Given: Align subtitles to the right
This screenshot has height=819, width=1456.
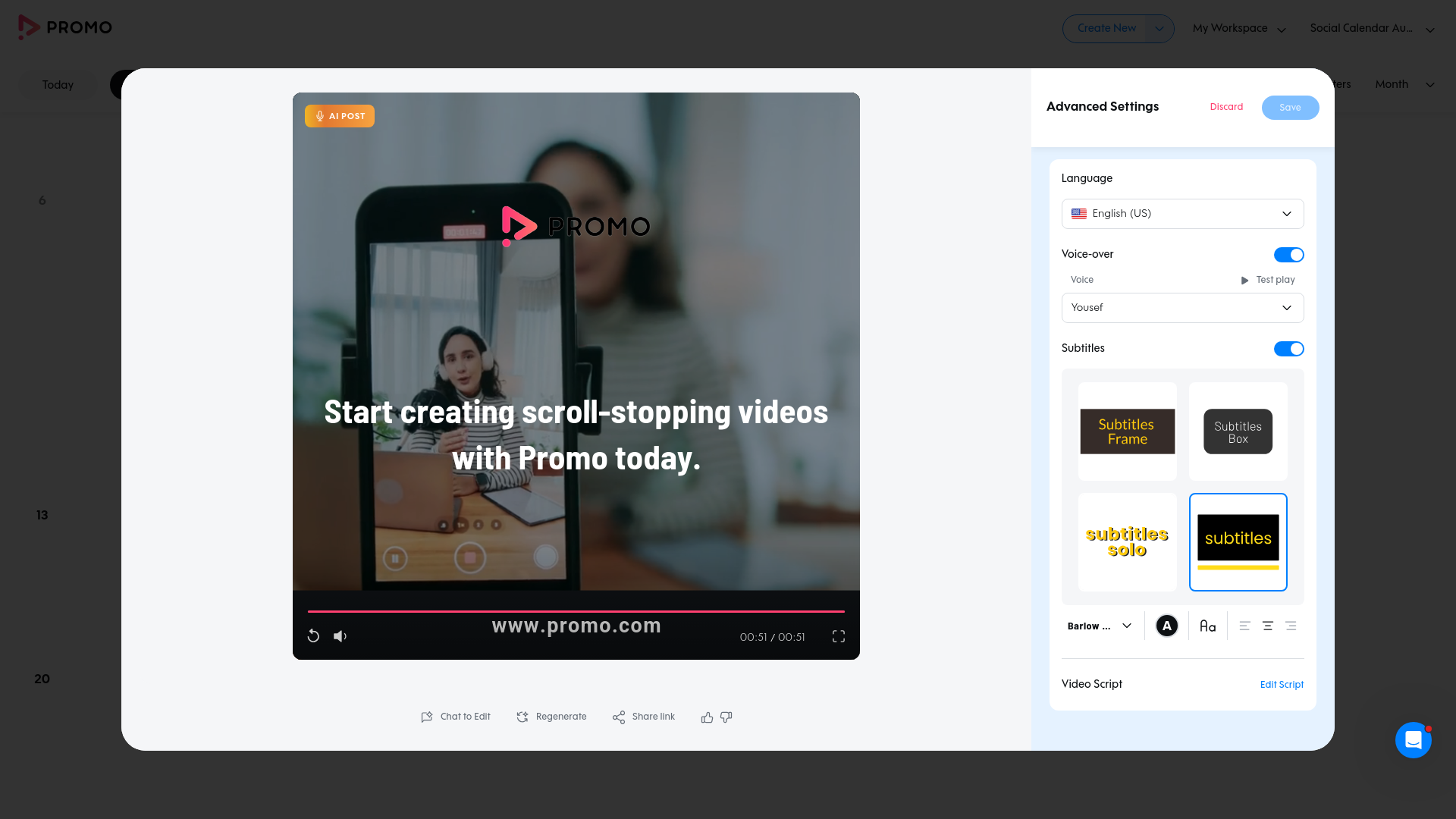Looking at the screenshot, I should tap(1291, 626).
